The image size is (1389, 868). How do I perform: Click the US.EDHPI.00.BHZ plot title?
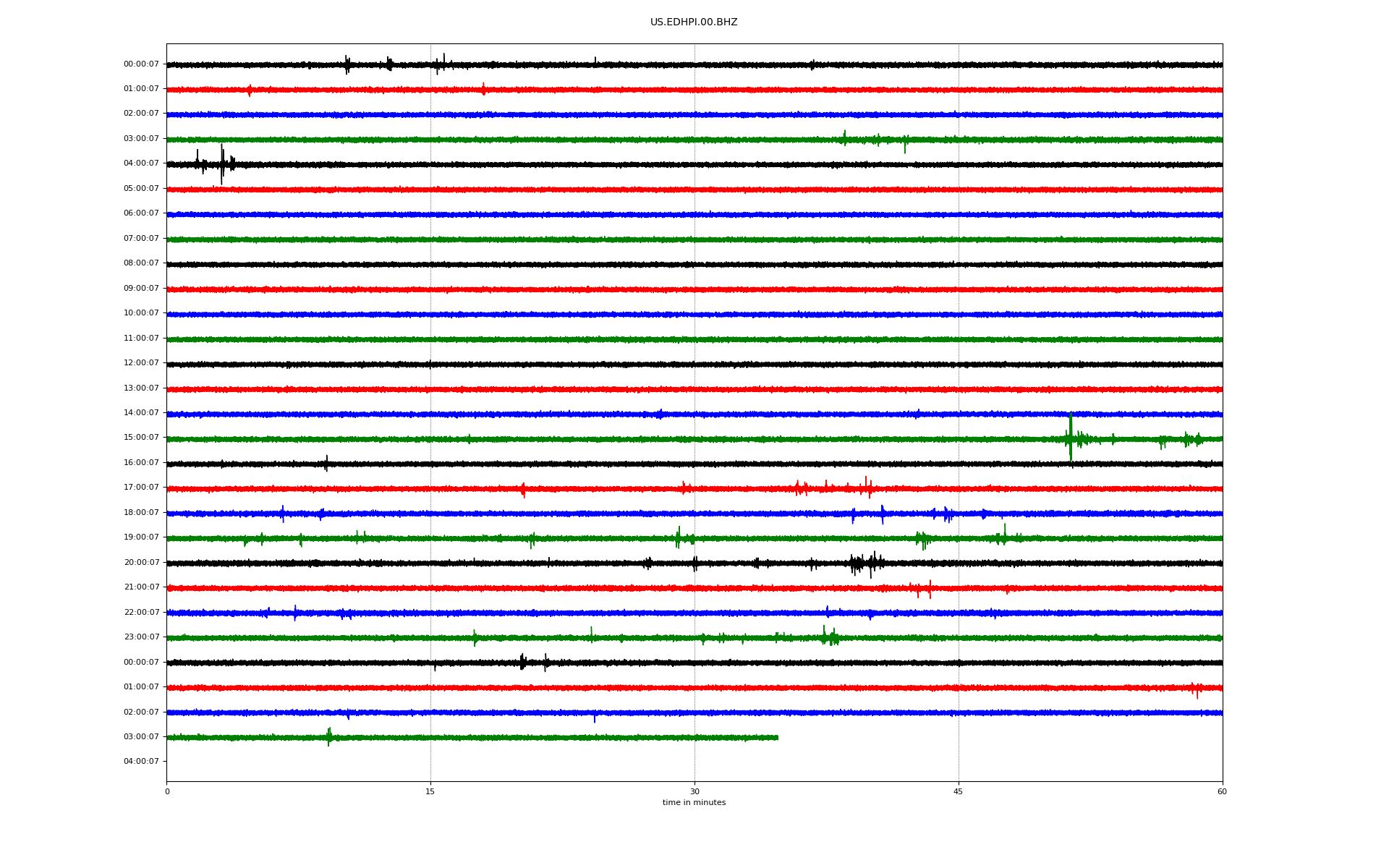[x=693, y=22]
